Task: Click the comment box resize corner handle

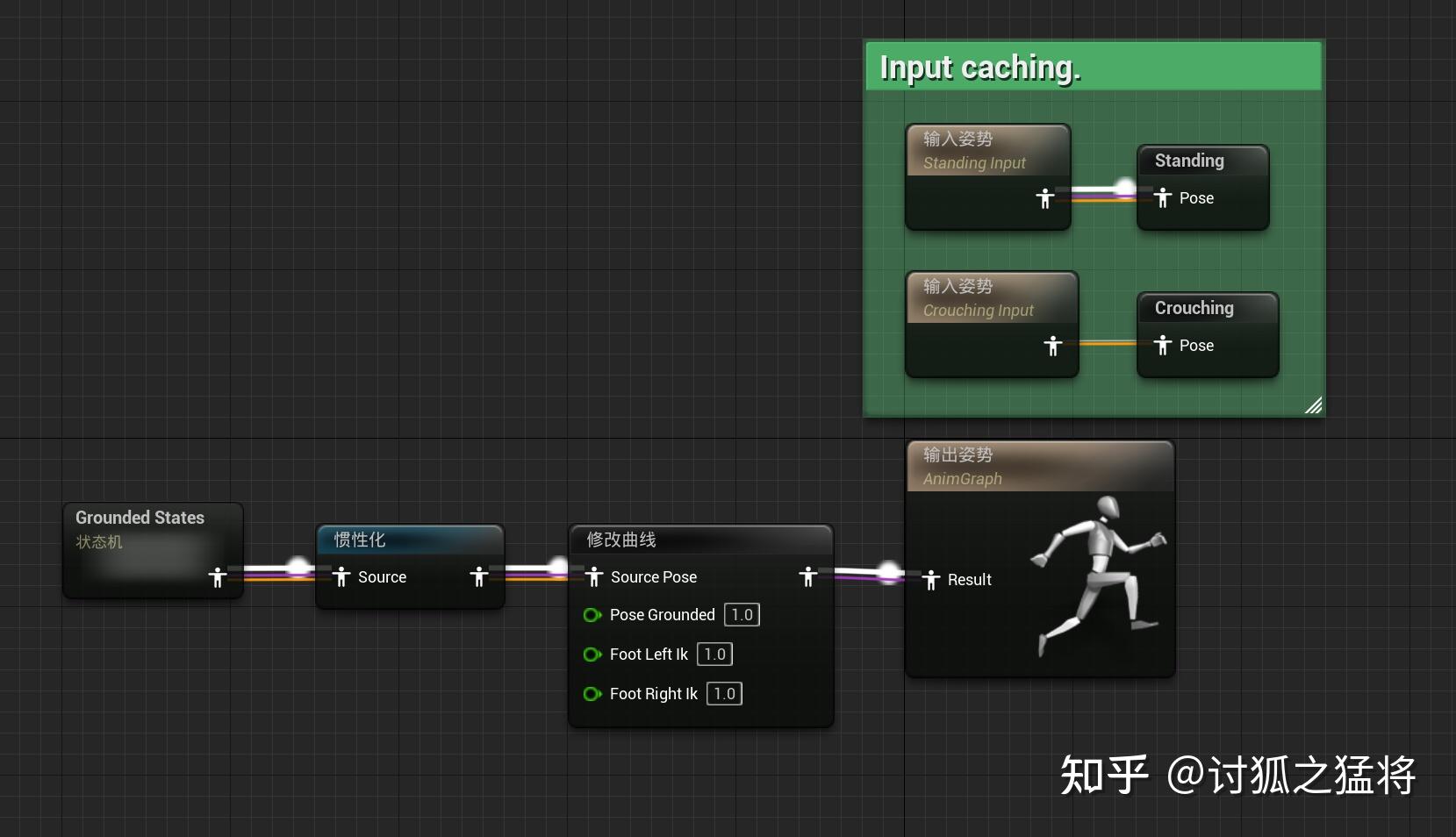Action: point(1313,404)
